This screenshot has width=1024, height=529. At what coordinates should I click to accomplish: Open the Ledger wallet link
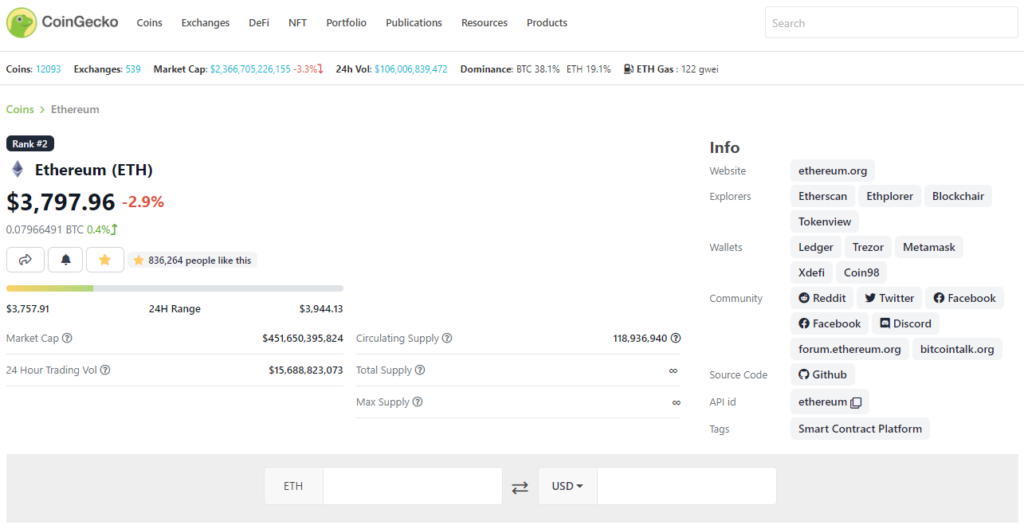(816, 248)
